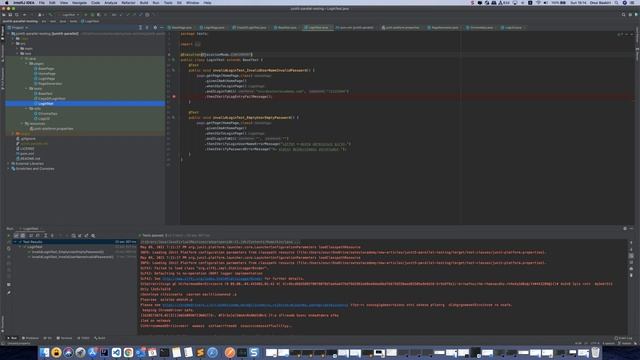Viewport: 640px width, 360px height.
Task: Open Event Log in the status bar
Action: (623, 338)
